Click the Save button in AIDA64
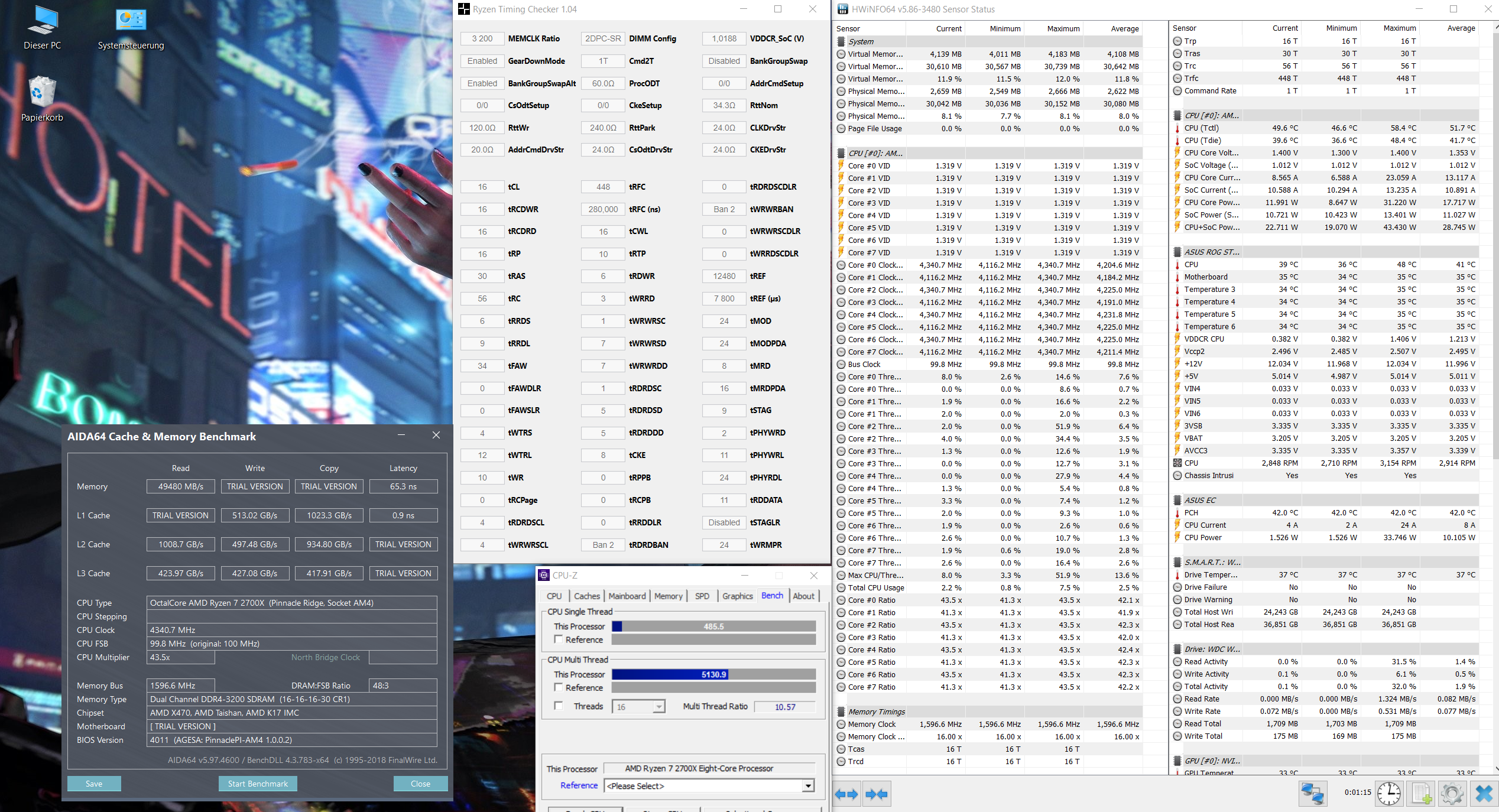1499x812 pixels. click(94, 784)
